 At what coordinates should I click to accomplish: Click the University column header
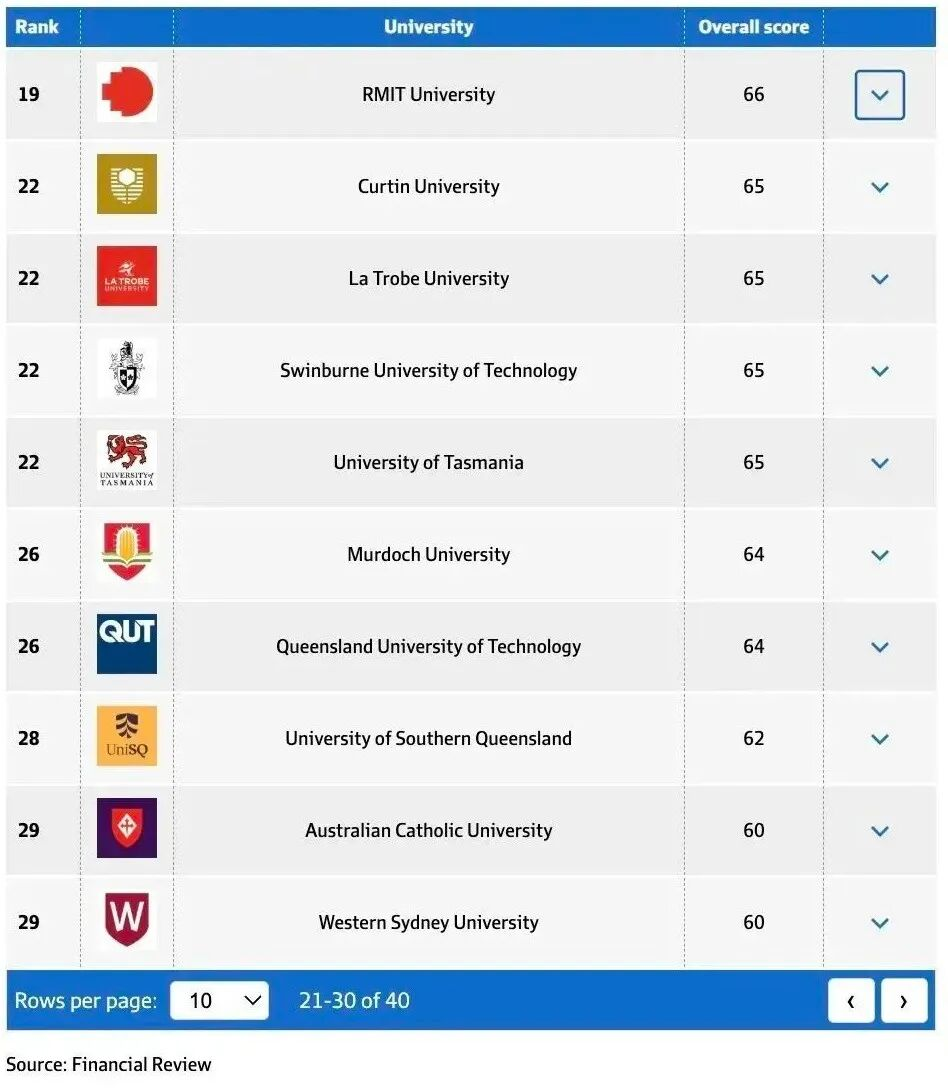coord(428,27)
